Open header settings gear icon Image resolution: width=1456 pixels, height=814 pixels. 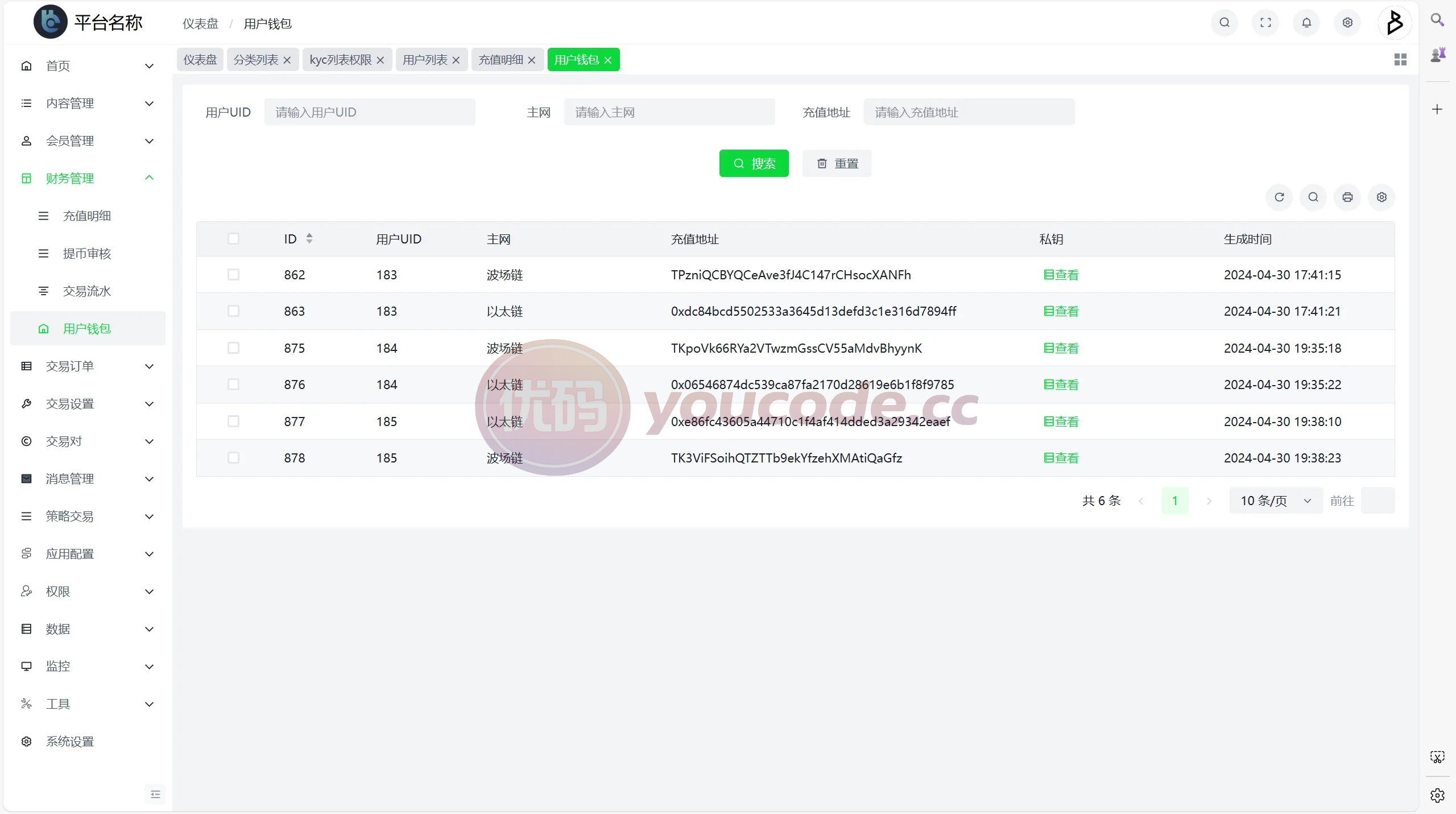pos(1347,23)
